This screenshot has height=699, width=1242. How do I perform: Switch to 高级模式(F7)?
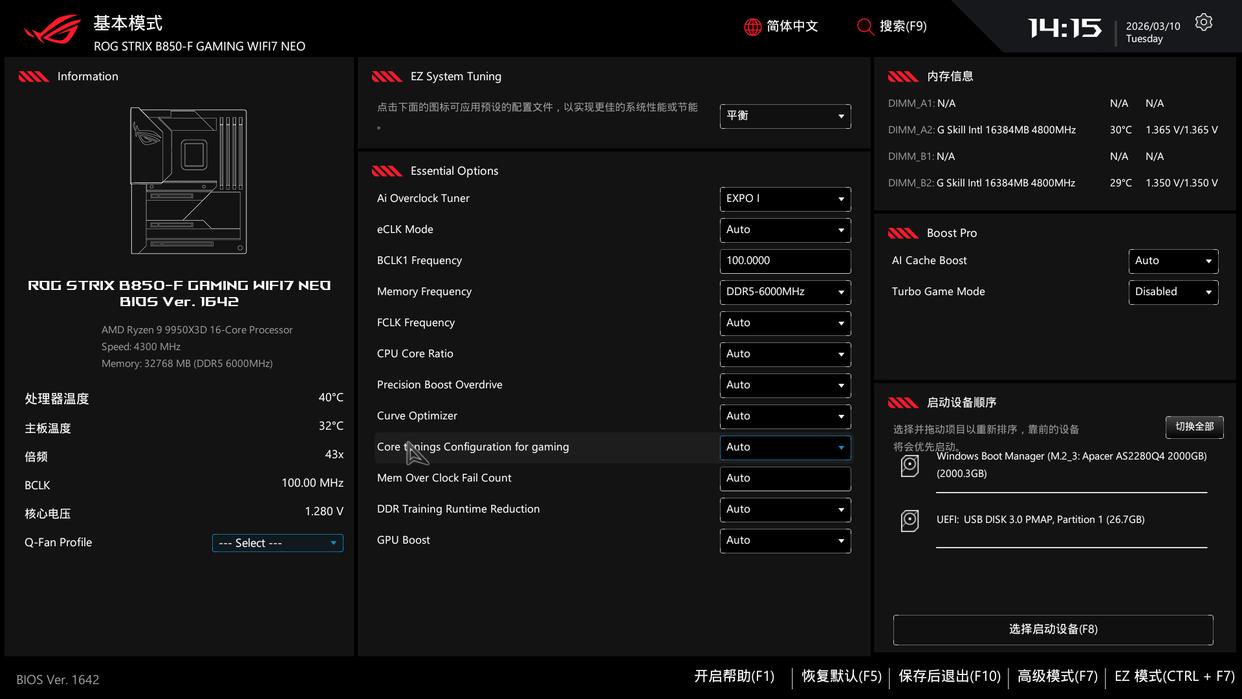pyautogui.click(x=1057, y=677)
